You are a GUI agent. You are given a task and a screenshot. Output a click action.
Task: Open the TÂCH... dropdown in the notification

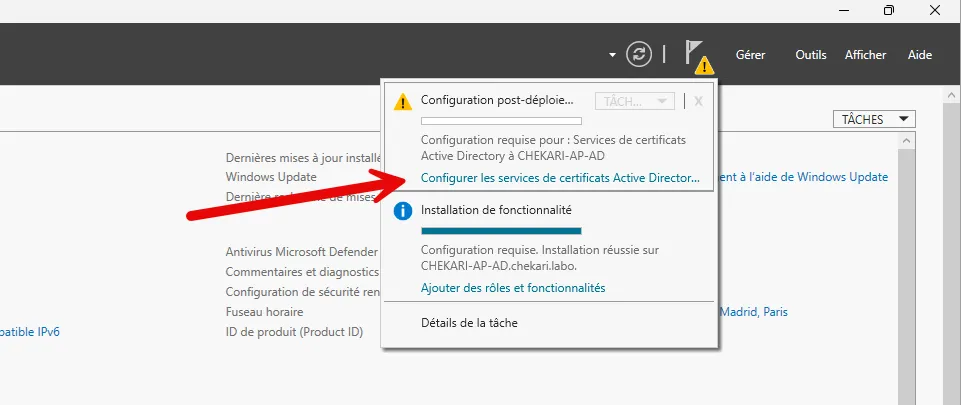[x=634, y=101]
